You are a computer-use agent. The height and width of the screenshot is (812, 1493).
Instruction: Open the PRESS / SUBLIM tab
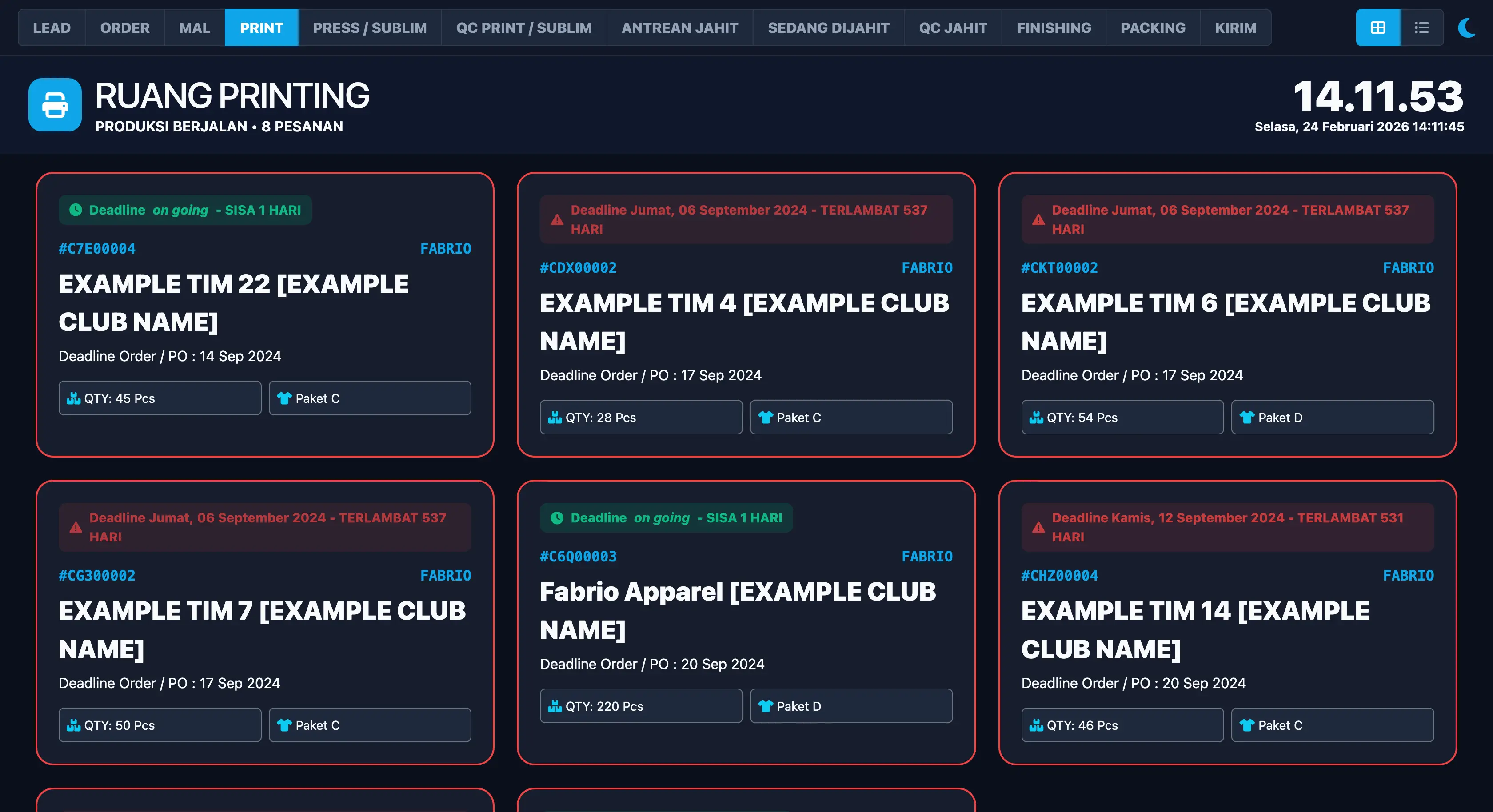(370, 27)
